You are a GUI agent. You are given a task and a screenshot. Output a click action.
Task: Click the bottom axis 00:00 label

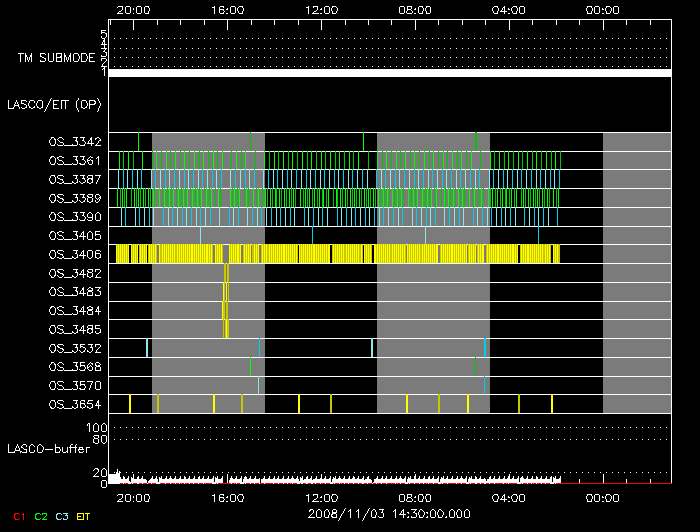click(x=603, y=498)
